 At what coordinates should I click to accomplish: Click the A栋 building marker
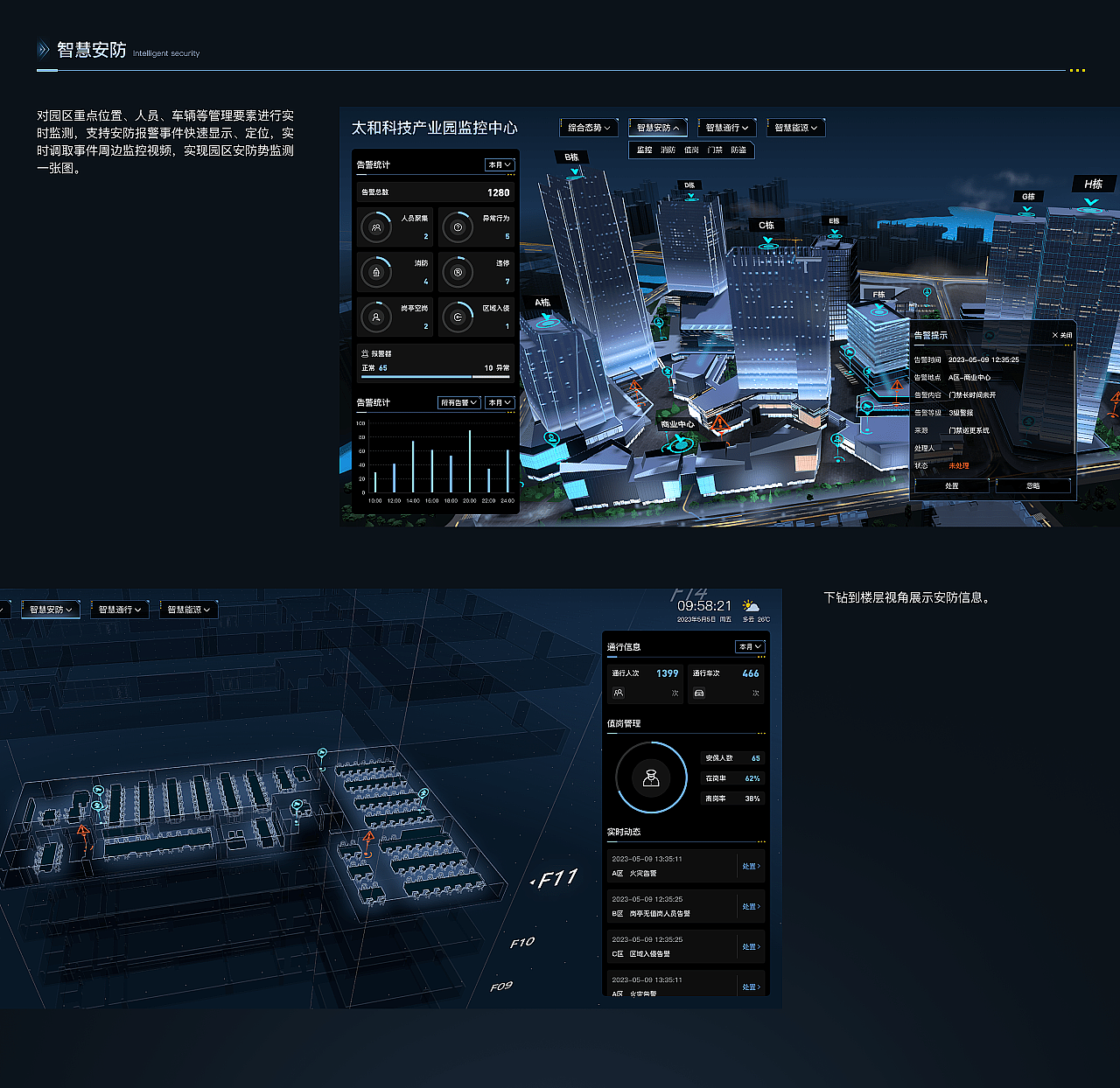[x=543, y=303]
